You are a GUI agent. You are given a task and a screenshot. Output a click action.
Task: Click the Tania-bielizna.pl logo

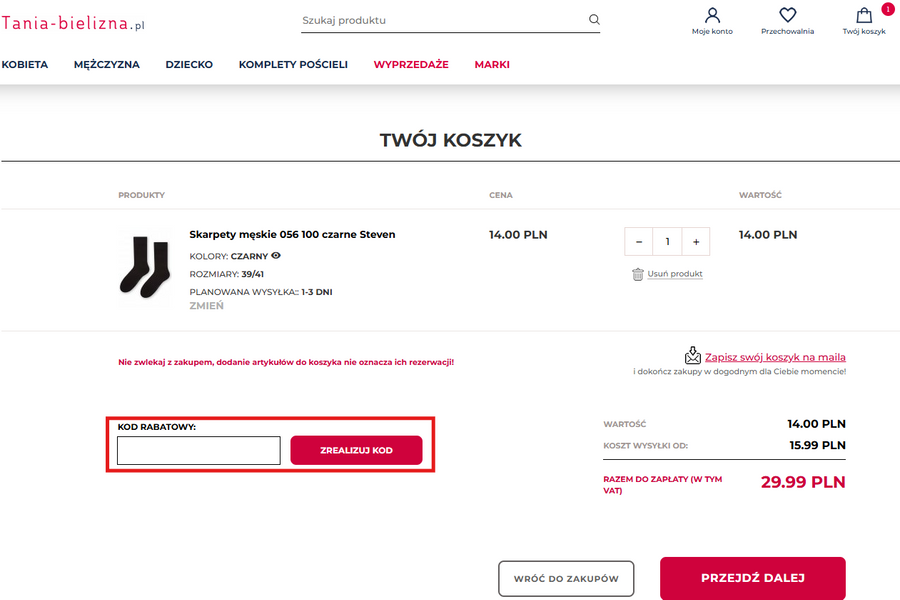point(73,23)
